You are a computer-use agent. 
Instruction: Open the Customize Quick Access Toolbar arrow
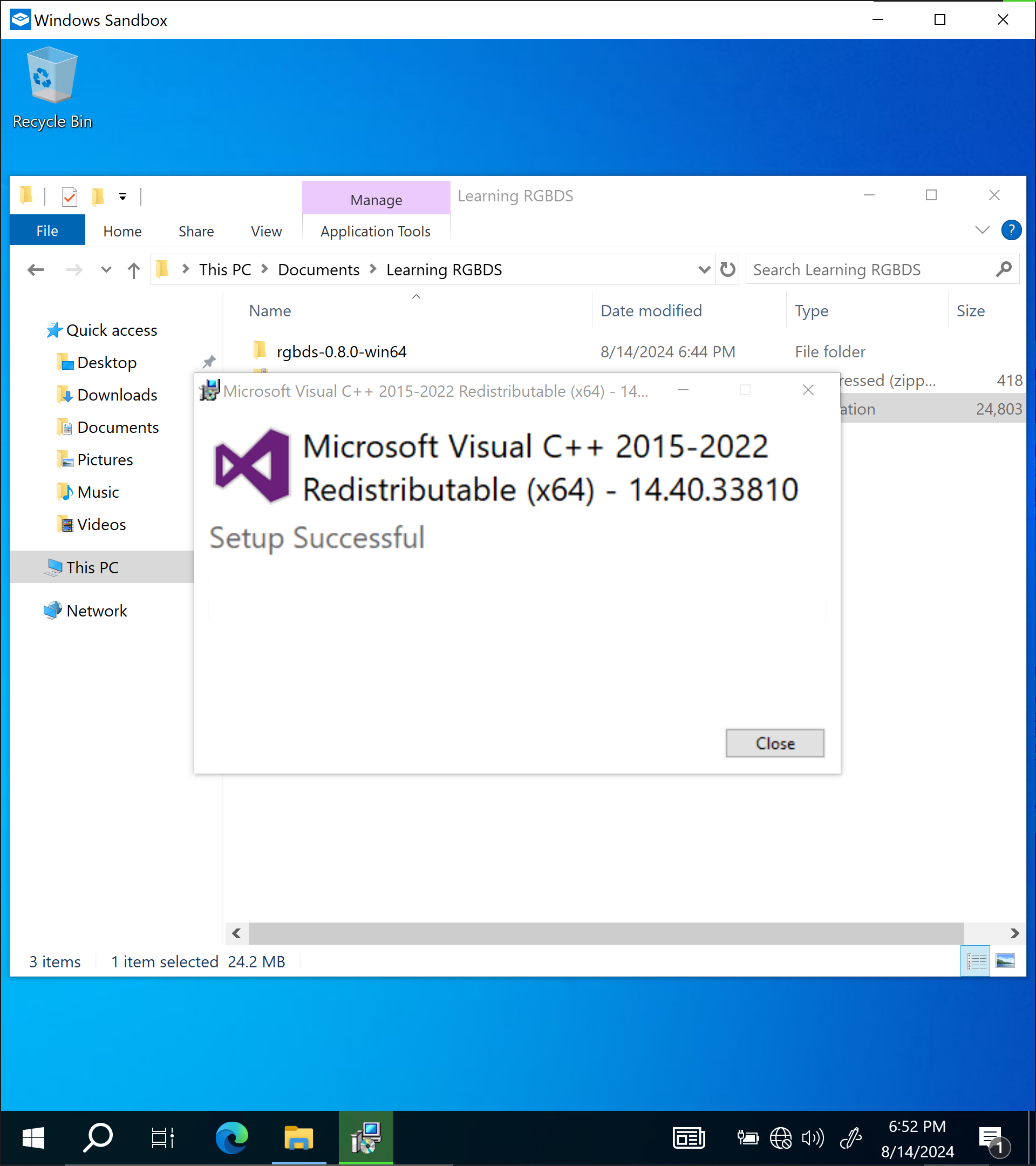pyautogui.click(x=122, y=198)
